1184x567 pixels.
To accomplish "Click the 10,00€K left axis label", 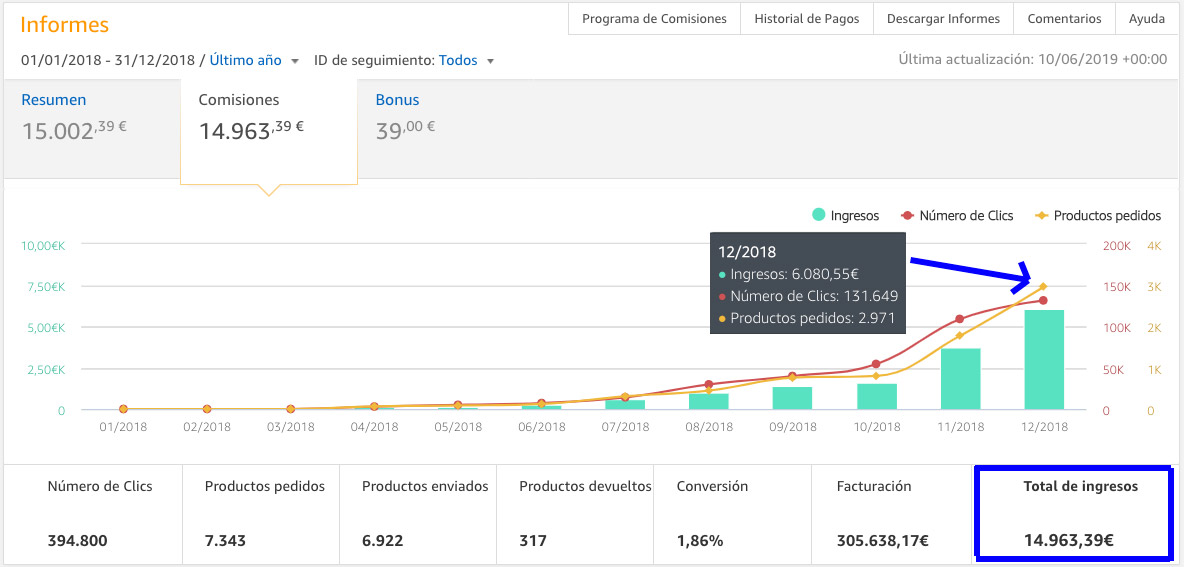I will pyautogui.click(x=43, y=245).
